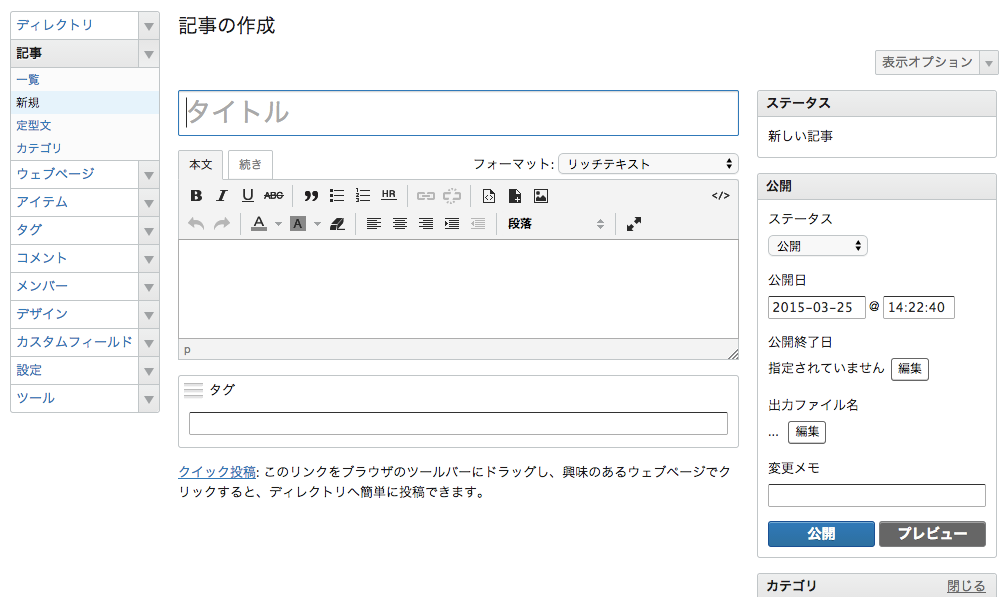Click the insert link icon

pos(426,196)
